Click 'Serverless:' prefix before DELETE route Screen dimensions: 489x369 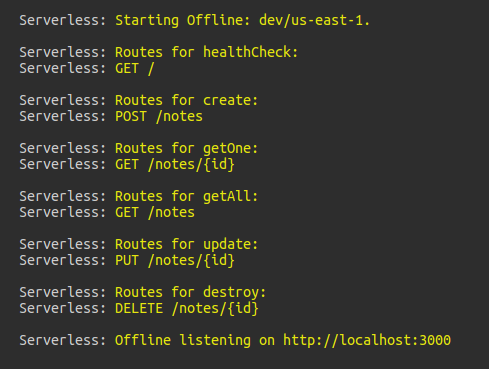[x=63, y=308]
